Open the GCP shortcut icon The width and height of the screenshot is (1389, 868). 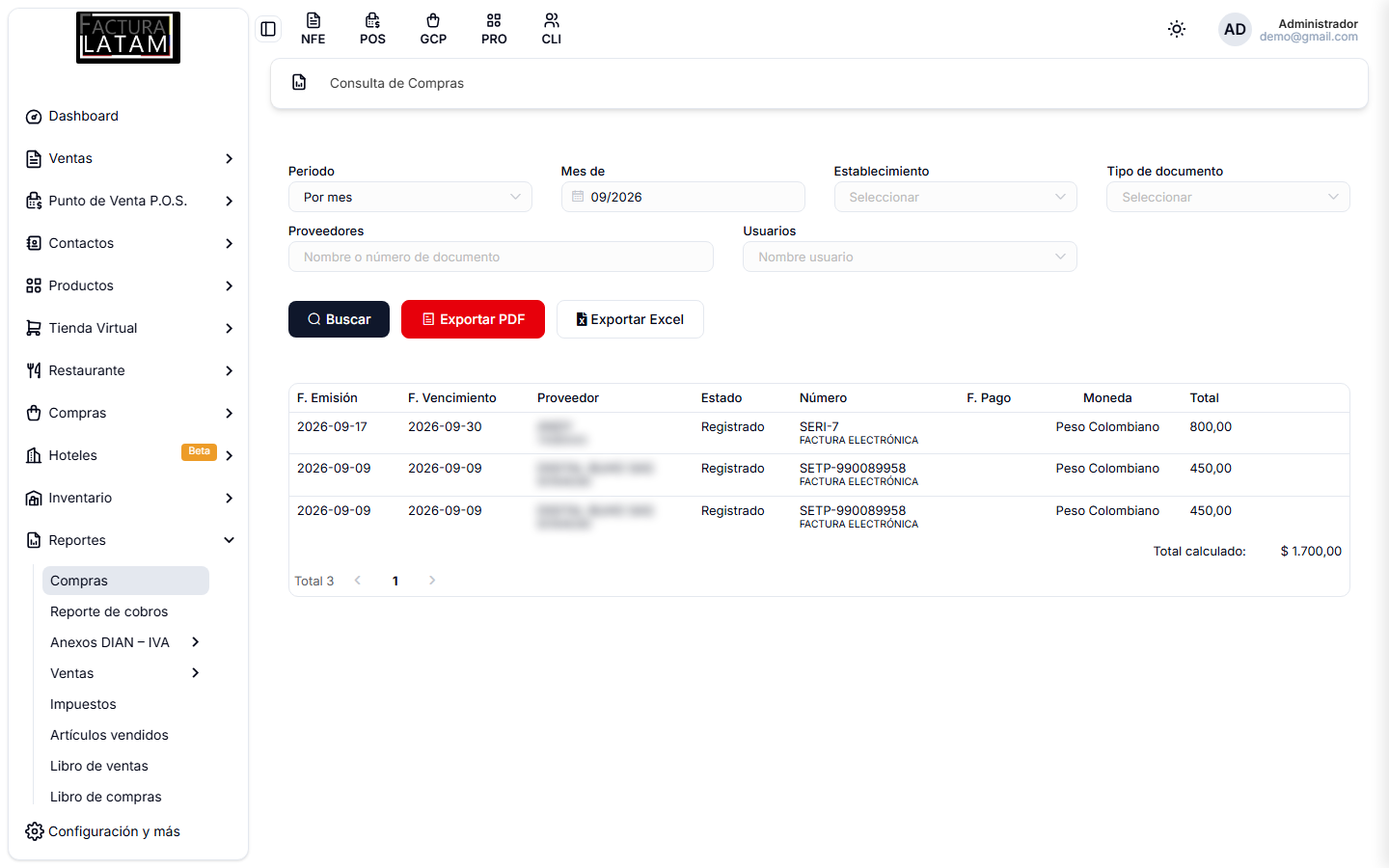(433, 29)
